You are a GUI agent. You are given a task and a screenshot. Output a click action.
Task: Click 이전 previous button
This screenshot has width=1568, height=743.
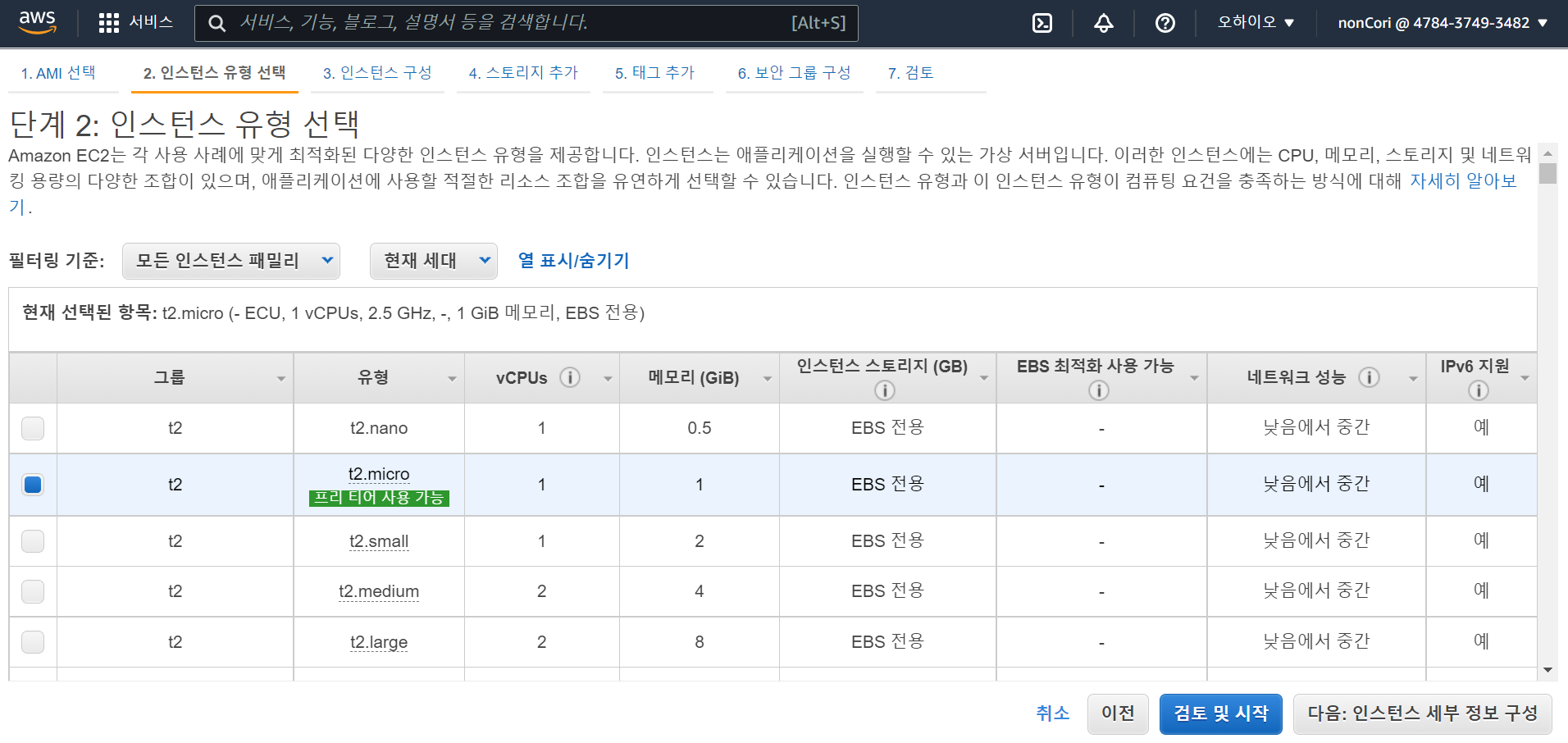tap(1118, 713)
